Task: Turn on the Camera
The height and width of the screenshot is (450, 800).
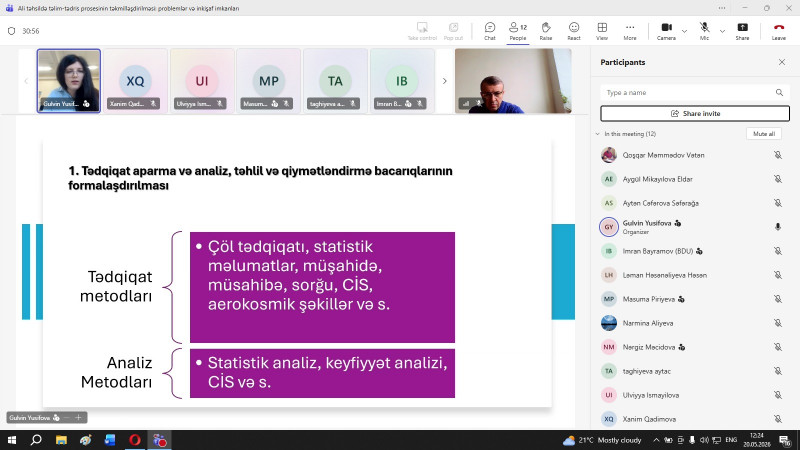Action: [666, 31]
